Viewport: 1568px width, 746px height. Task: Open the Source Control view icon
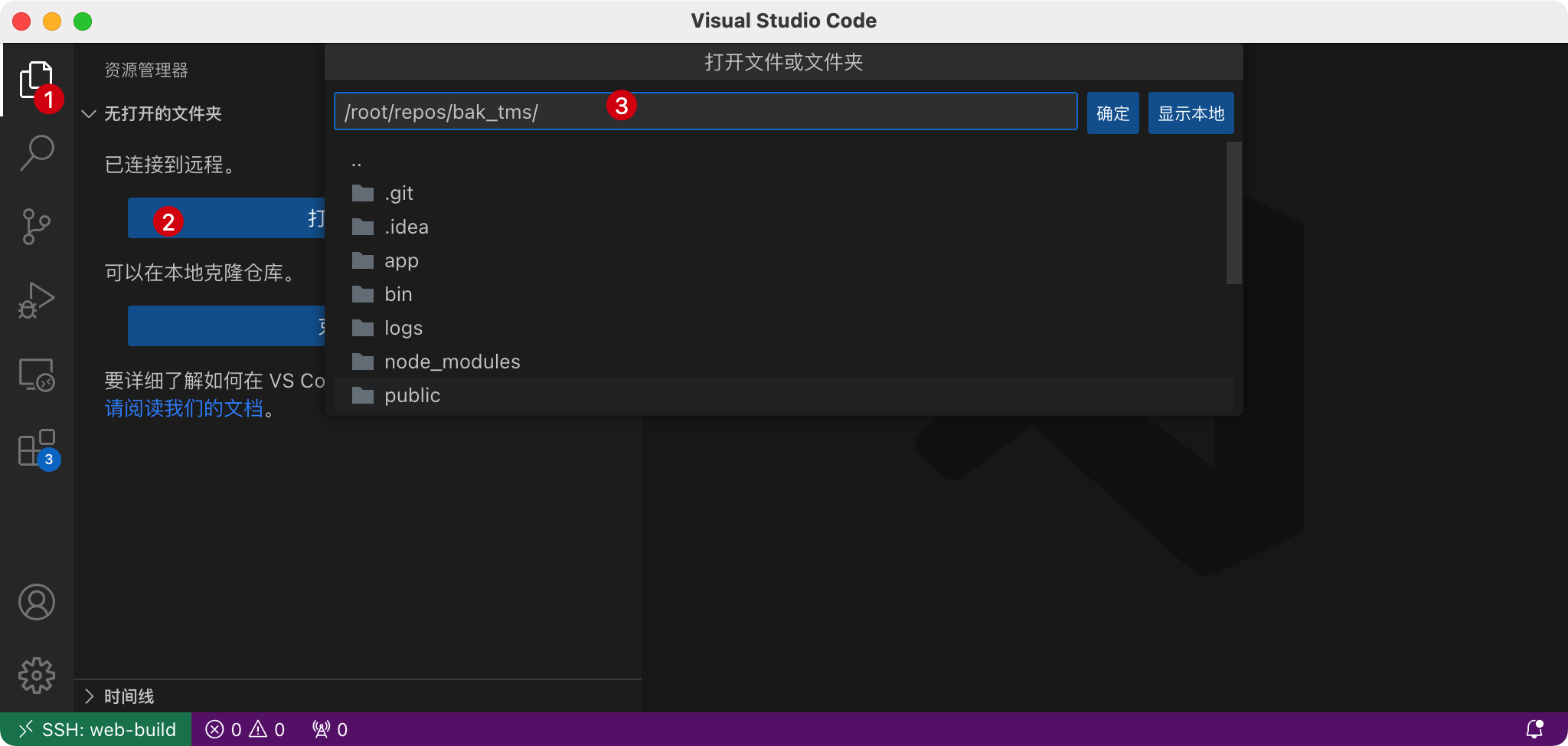point(36,227)
